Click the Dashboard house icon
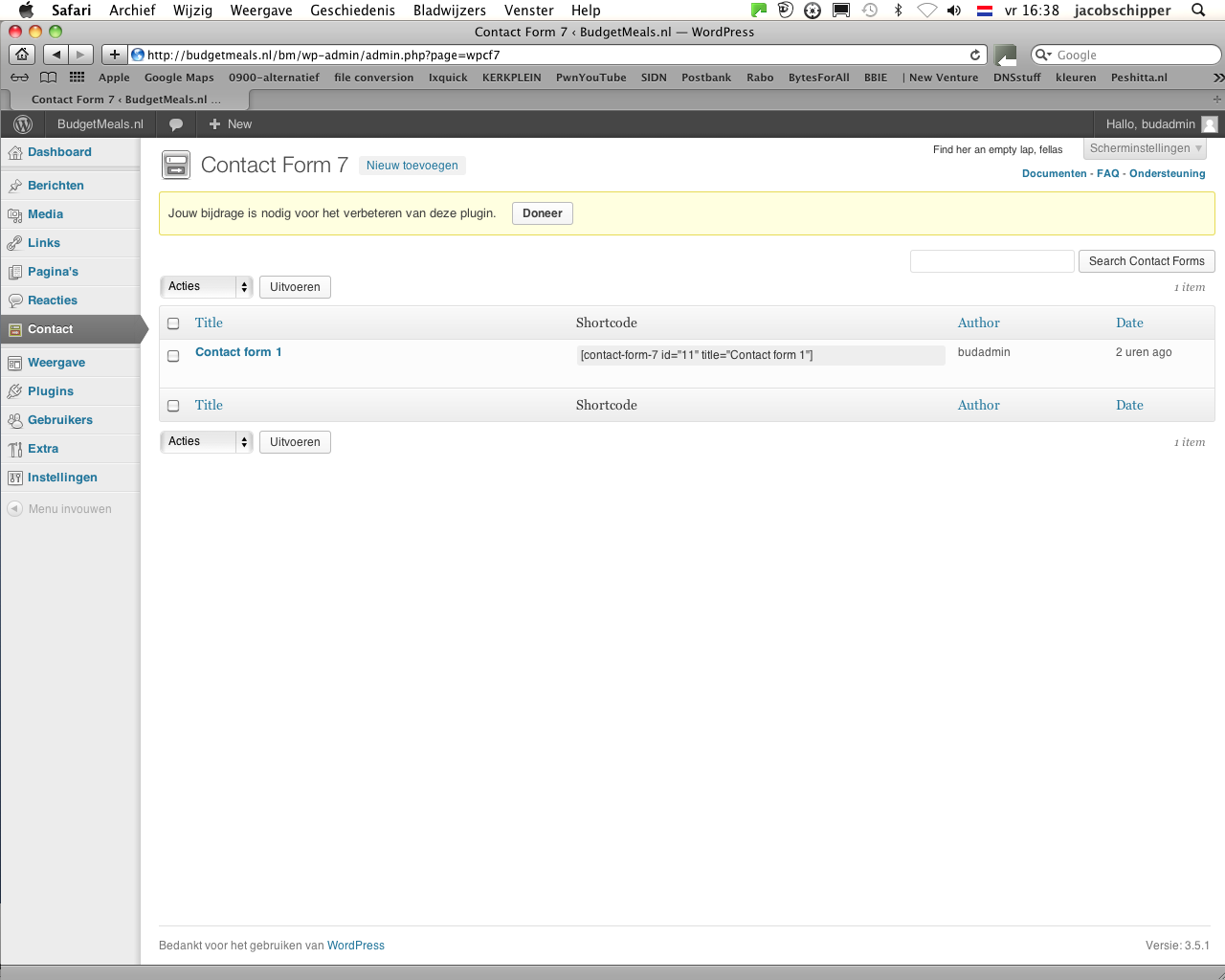1225x980 pixels. pos(14,152)
